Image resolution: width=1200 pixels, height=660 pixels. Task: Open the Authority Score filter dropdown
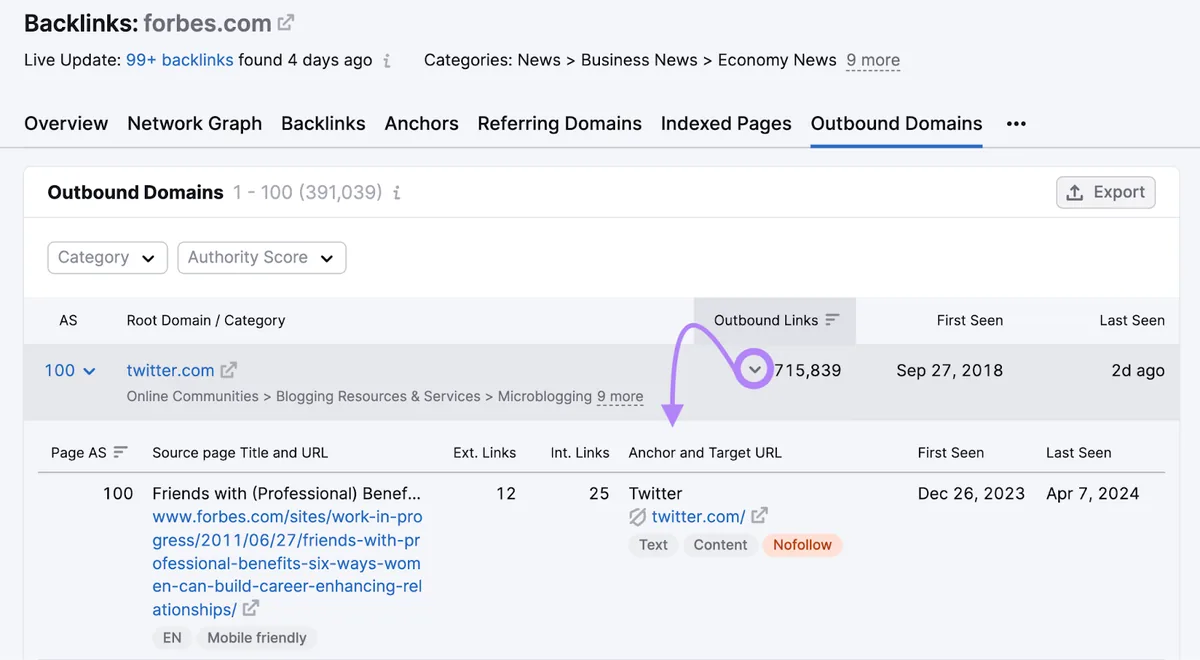[261, 257]
